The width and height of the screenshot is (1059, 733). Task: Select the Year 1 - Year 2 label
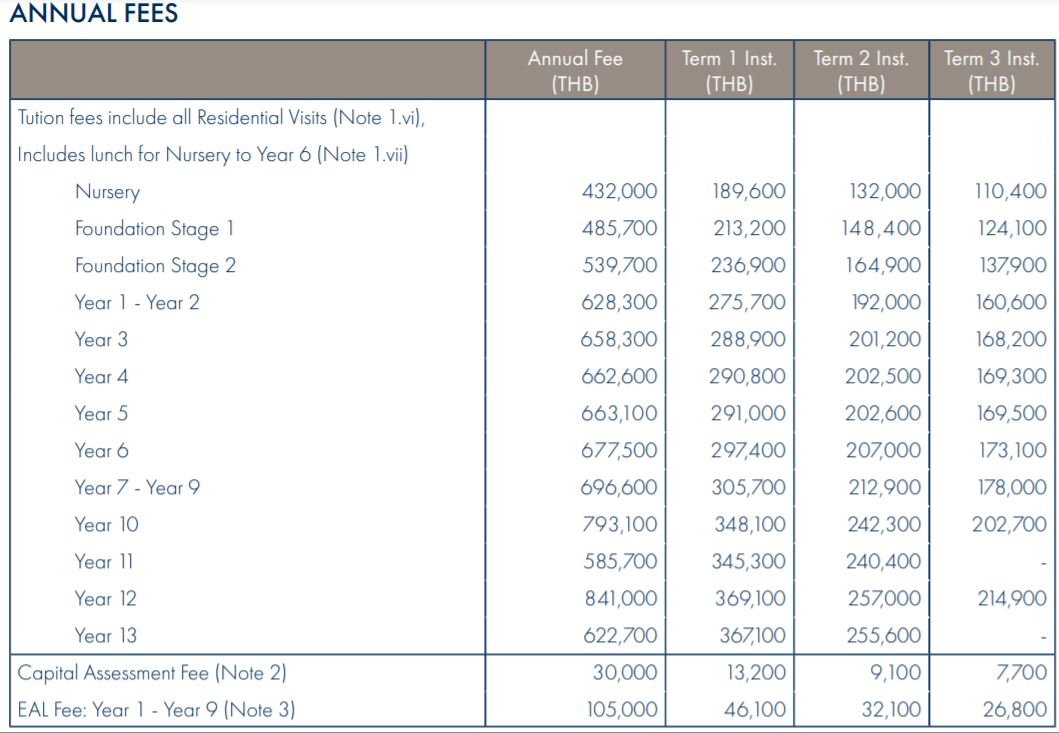click(137, 303)
